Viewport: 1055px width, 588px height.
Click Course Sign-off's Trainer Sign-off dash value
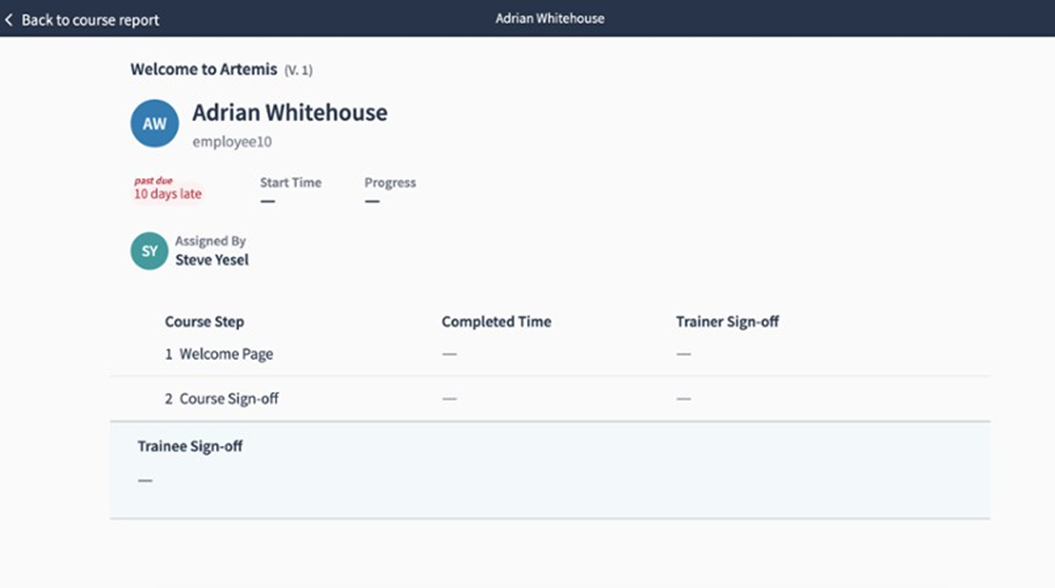click(x=683, y=399)
